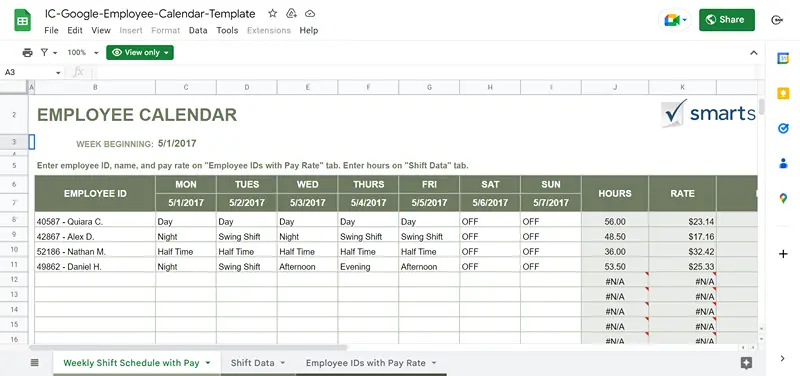
Task: Expand the View only mode dropdown
Action: (140, 53)
